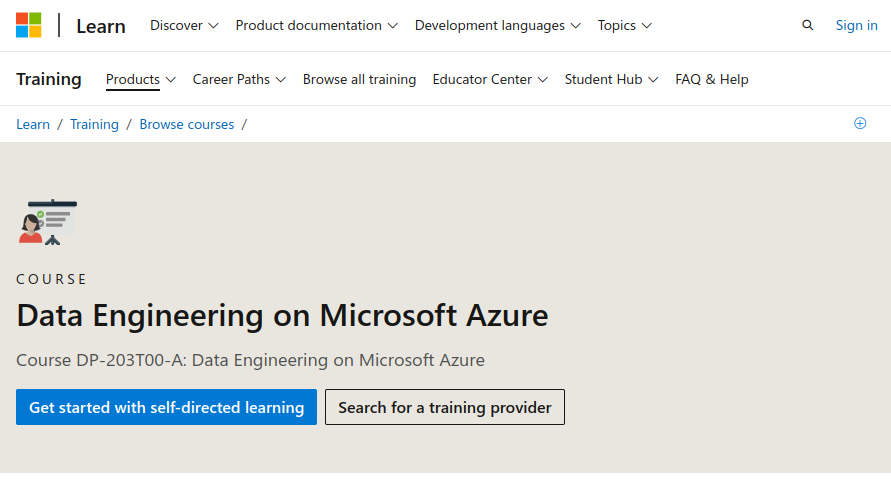This screenshot has height=501, width=891.
Task: Click the circled plus icon by breadcrumbs
Action: pyautogui.click(x=860, y=123)
